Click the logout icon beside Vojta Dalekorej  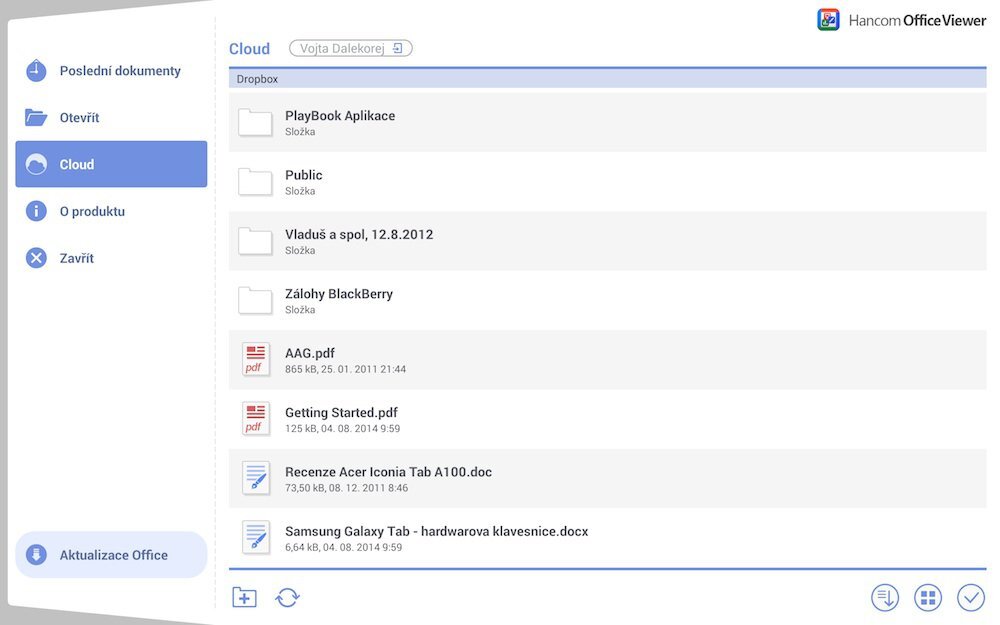[x=397, y=48]
